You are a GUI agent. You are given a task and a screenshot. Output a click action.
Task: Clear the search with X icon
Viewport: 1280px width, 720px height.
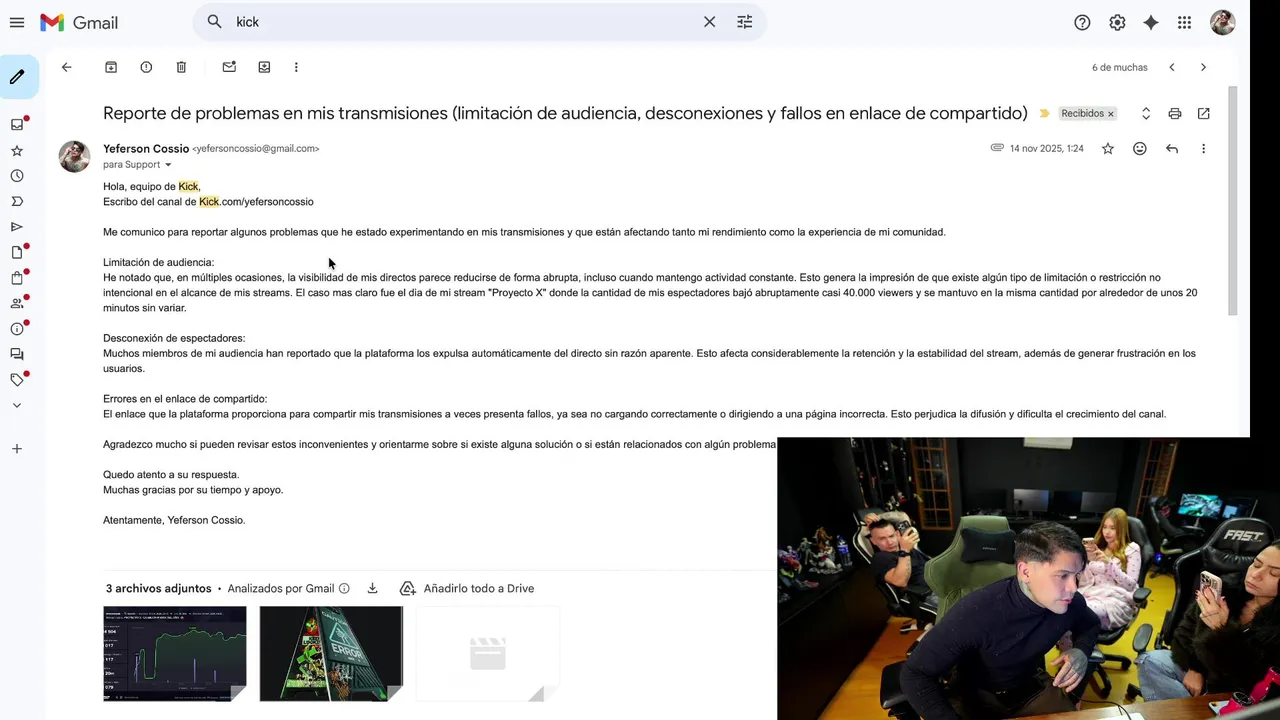pyautogui.click(x=709, y=22)
